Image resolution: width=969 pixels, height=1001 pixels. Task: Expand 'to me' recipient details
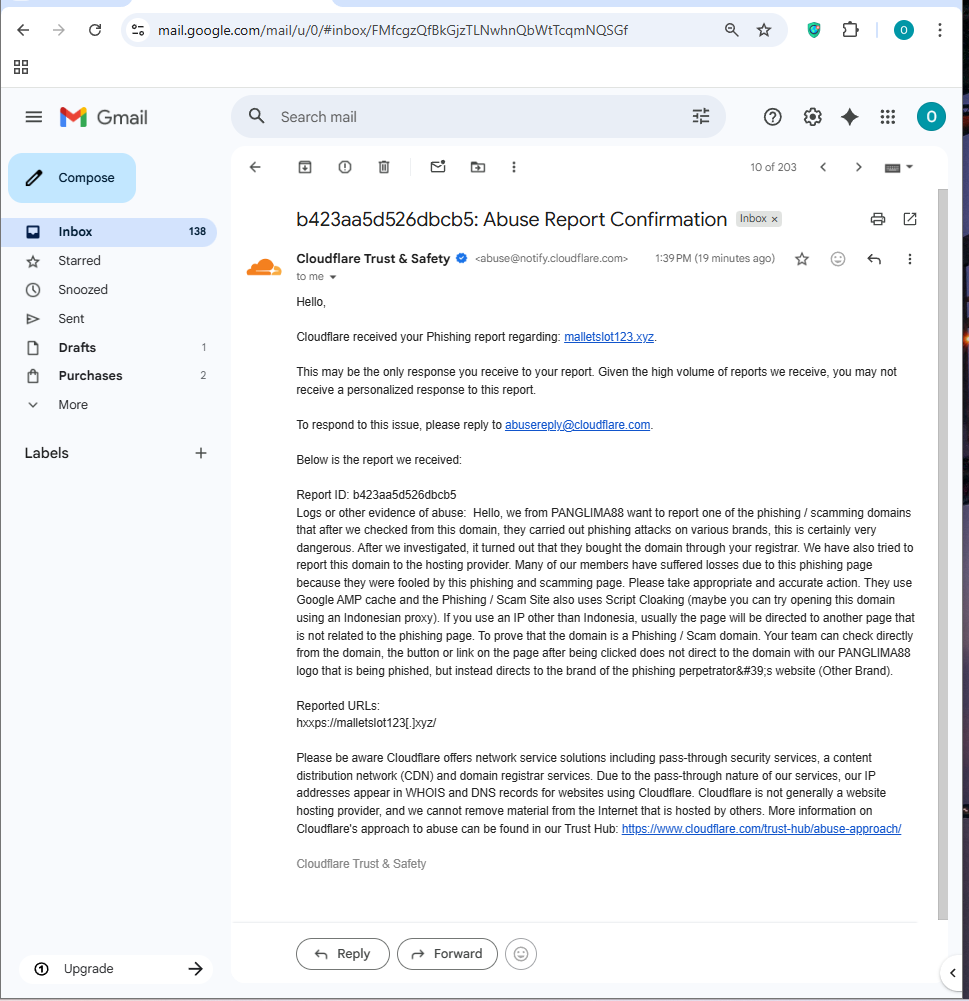333,277
